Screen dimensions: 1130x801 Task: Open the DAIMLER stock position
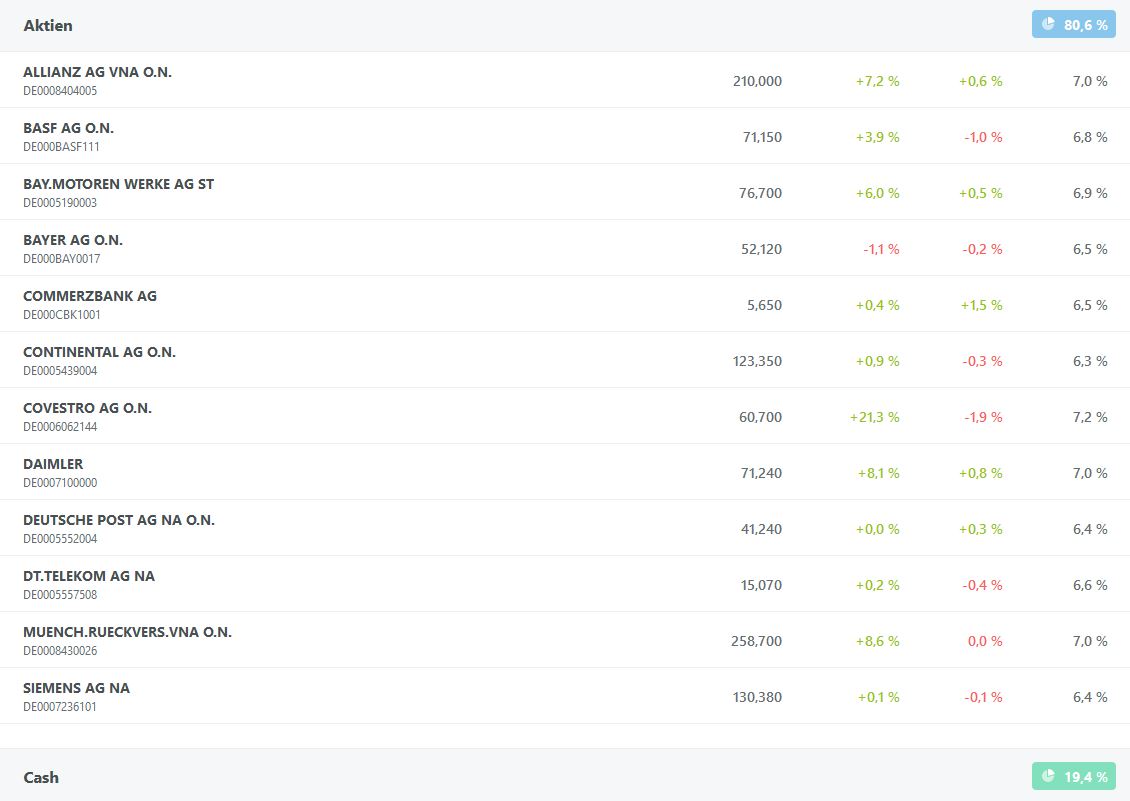(x=53, y=464)
